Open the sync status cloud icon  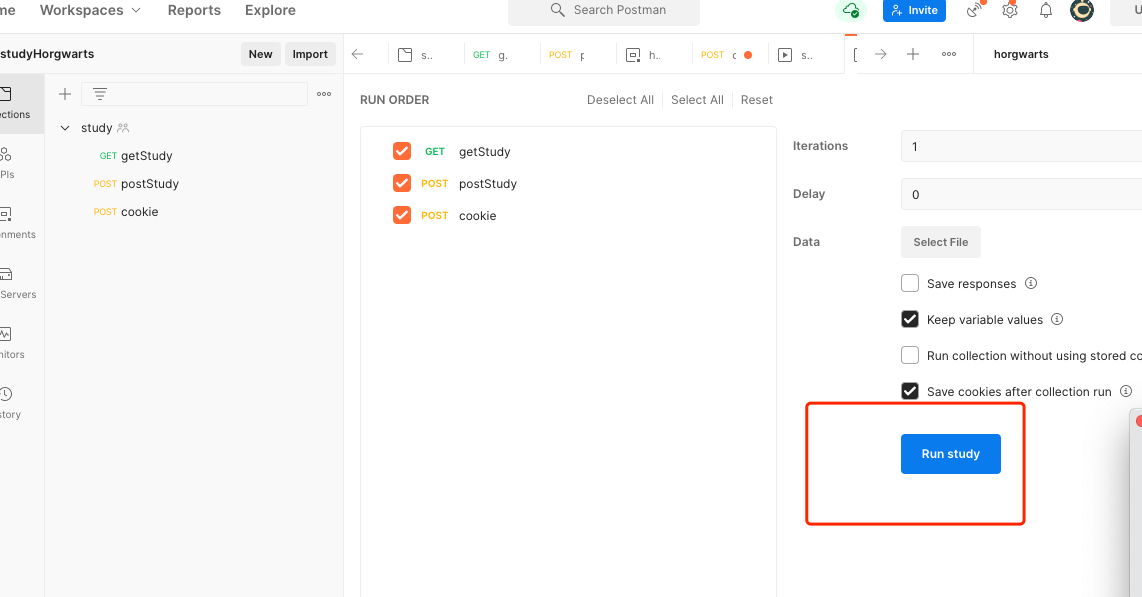point(850,10)
